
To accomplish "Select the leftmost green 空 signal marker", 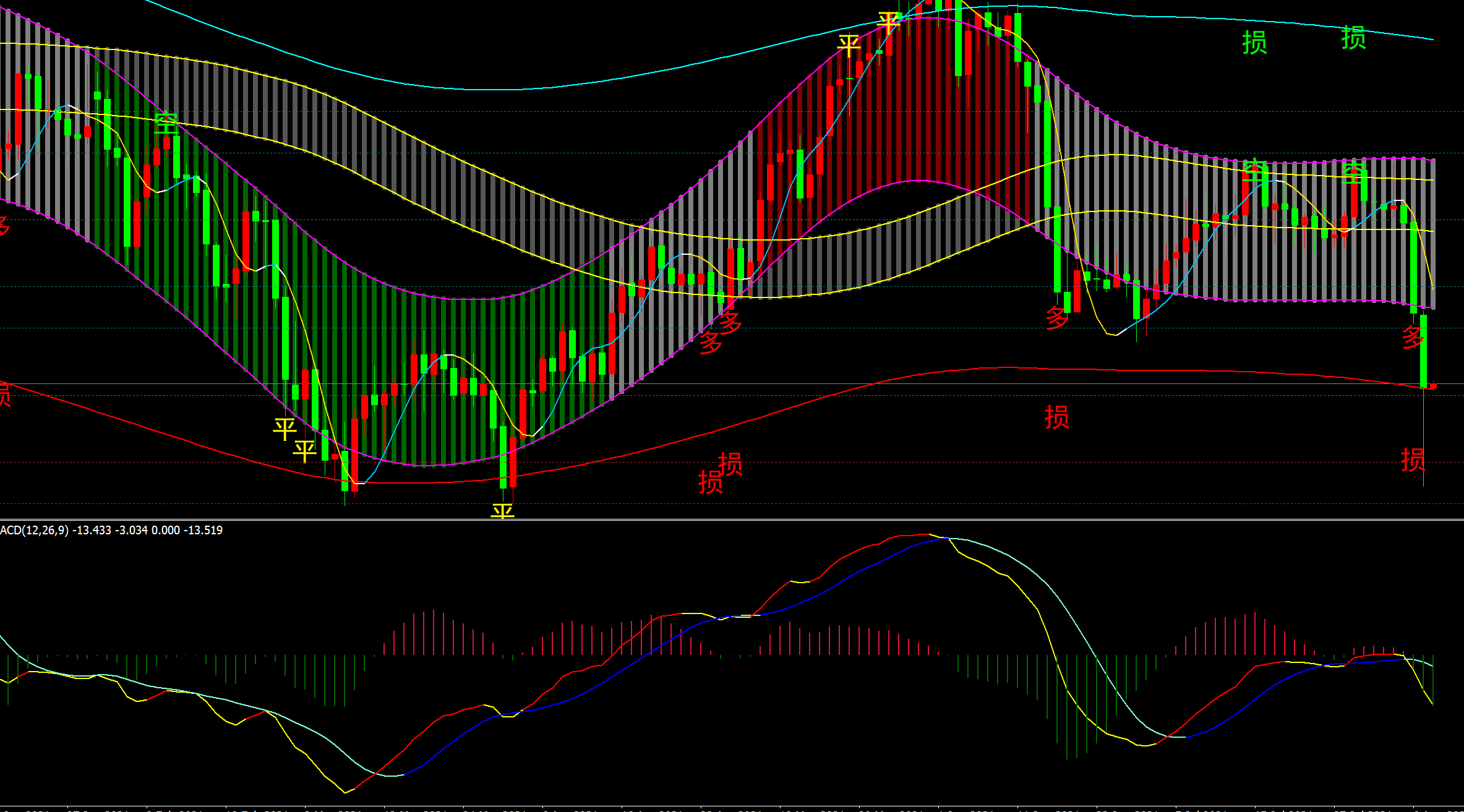I will 166,122.
